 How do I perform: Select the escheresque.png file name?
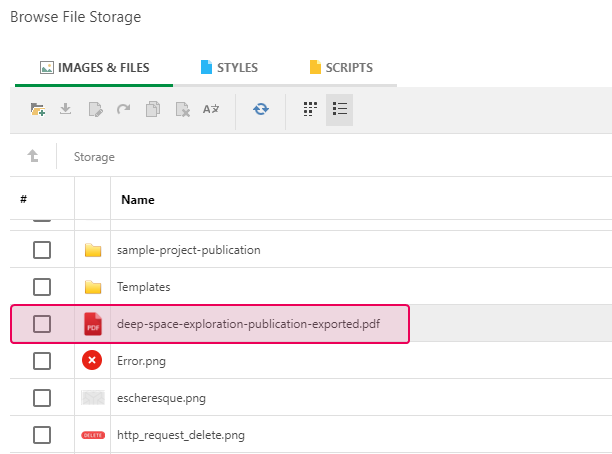point(161,398)
